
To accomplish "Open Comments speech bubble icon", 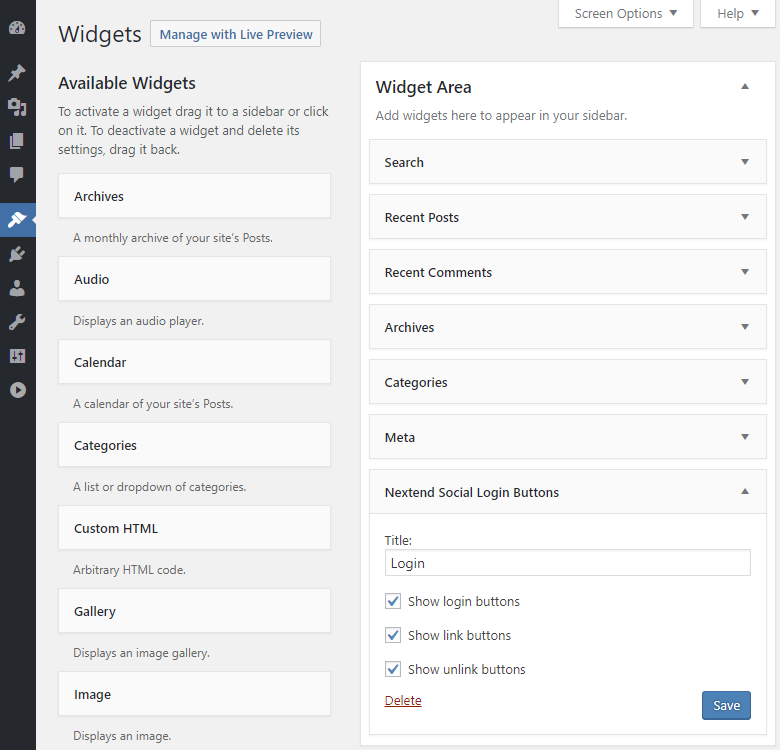I will click(17, 175).
